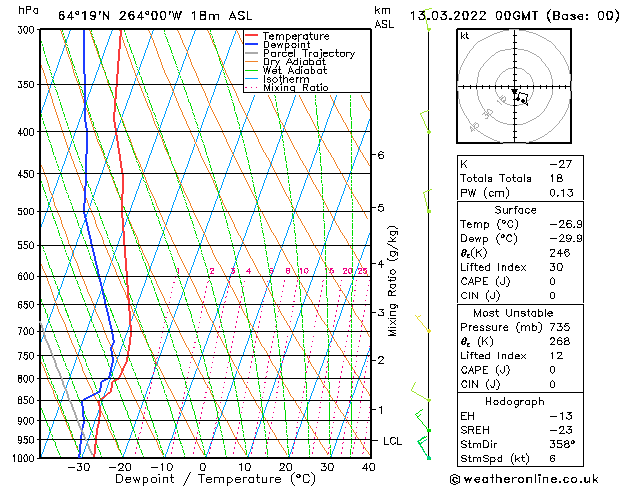The height and width of the screenshot is (486, 629).
Task: Click the wind barb at 1000 hPa
Action: pos(424,447)
